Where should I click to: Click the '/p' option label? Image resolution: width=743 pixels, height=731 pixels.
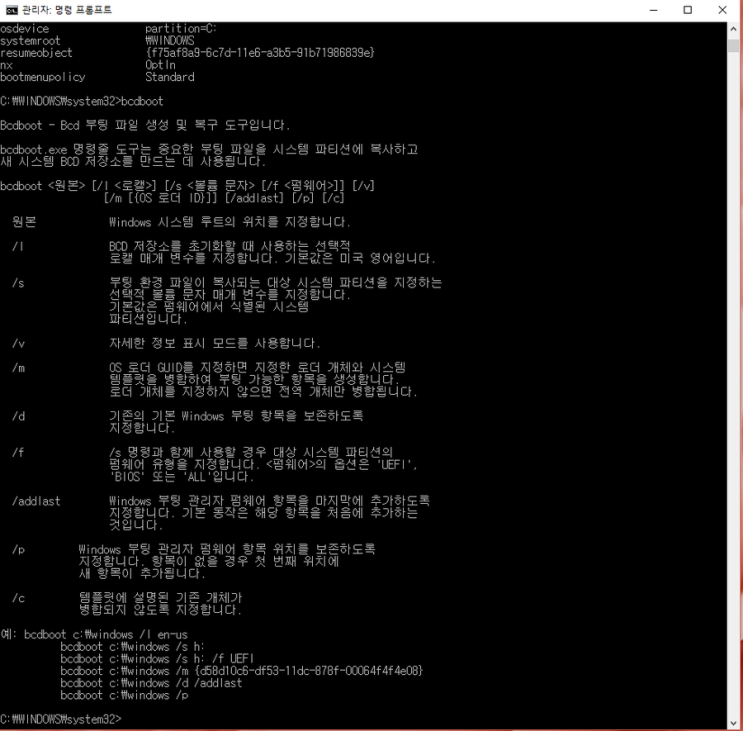click(18, 550)
